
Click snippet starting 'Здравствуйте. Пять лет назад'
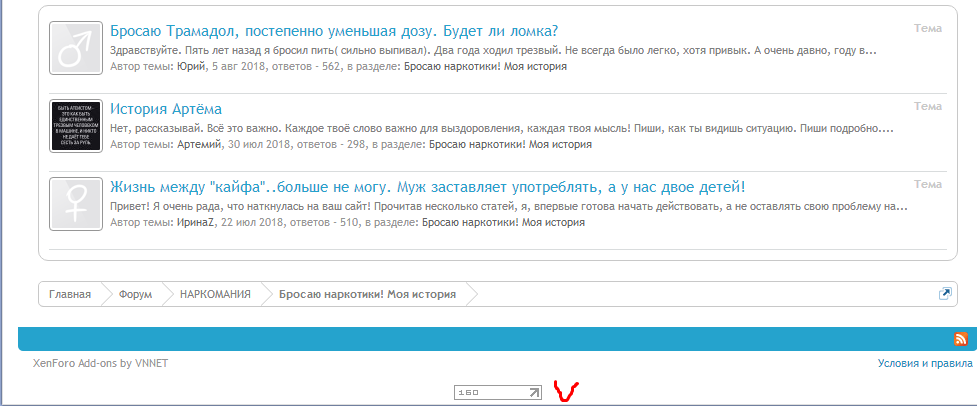(x=493, y=50)
